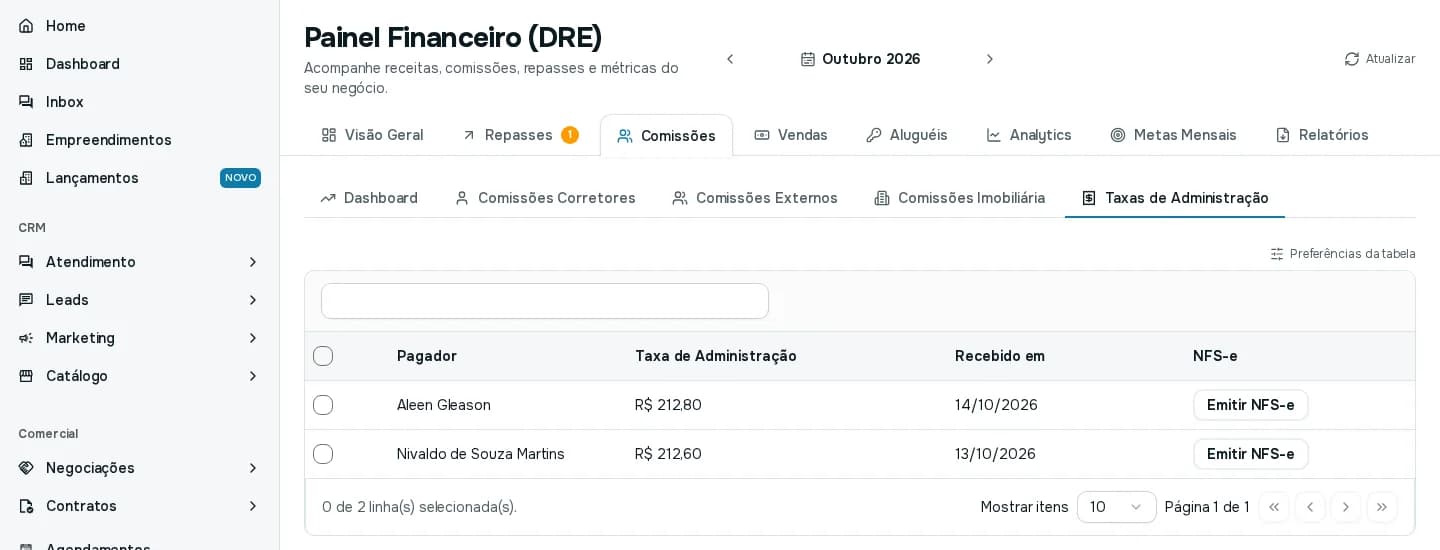This screenshot has height=550, width=1440.
Task: Click the Dashboard grid icon in sidebar
Action: pos(26,64)
